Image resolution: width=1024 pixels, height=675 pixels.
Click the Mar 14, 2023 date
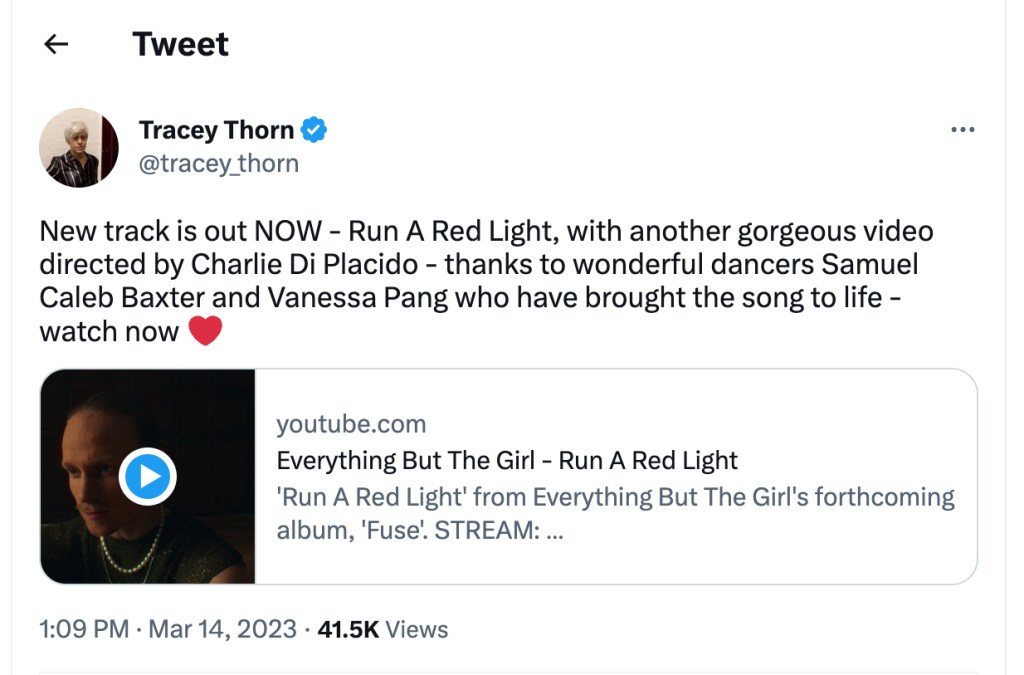pos(222,629)
